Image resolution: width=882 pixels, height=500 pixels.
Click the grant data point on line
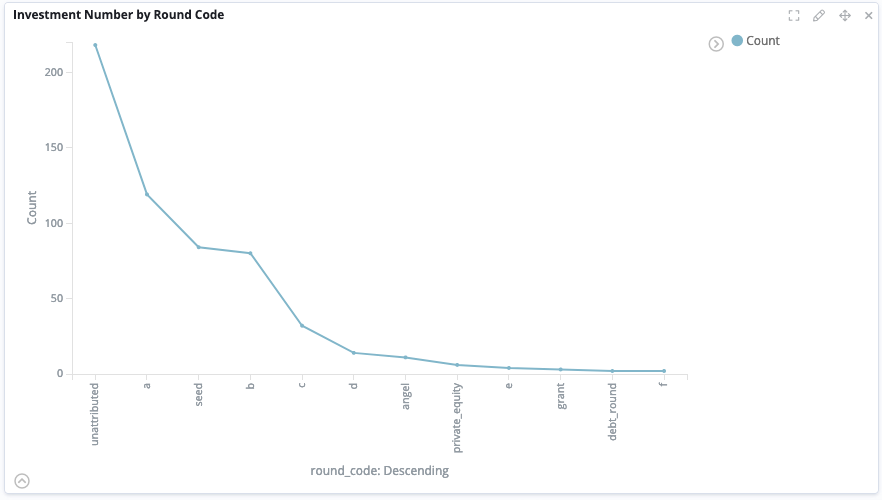(560, 369)
